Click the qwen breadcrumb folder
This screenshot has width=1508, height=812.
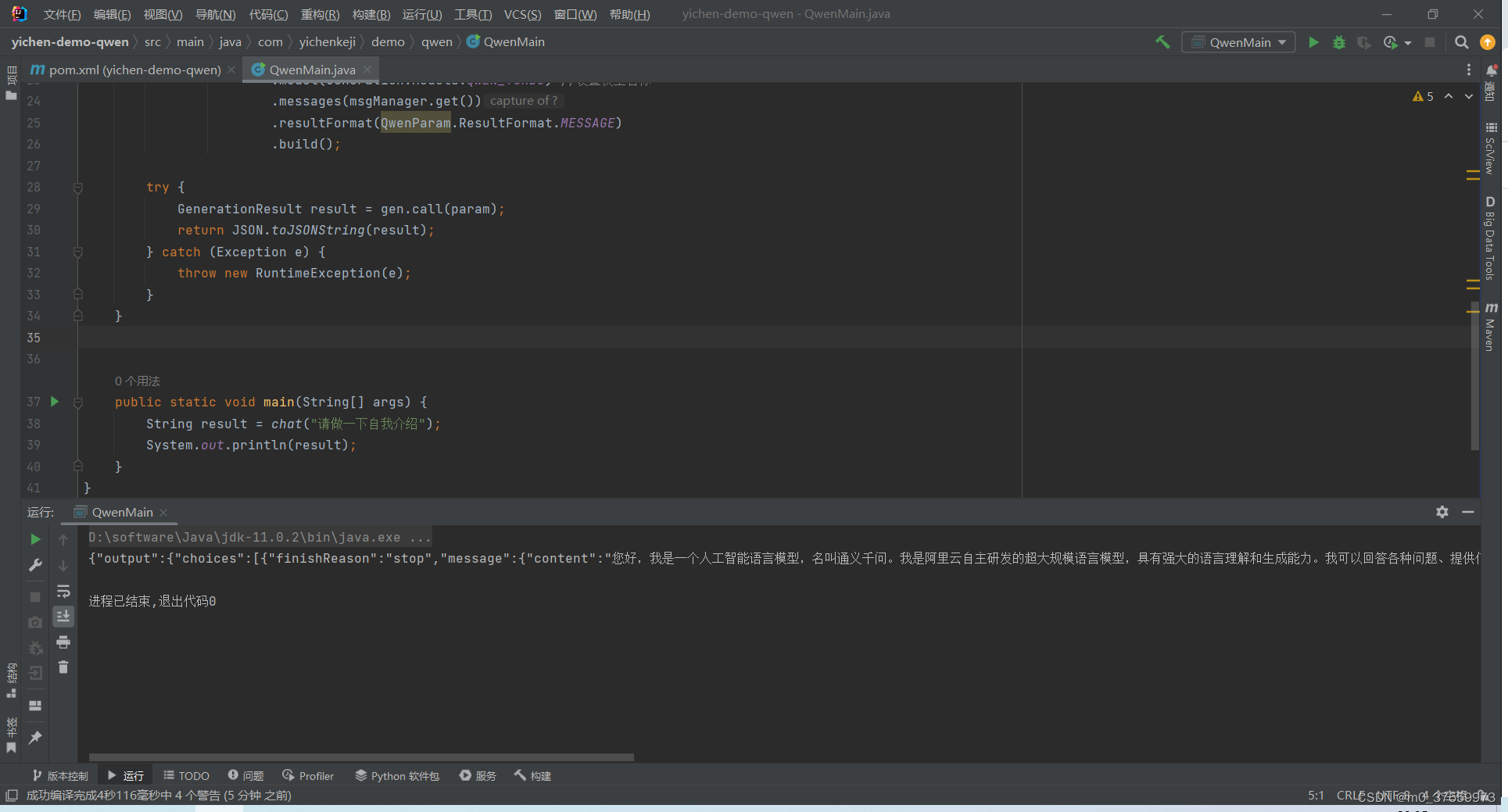pos(436,42)
